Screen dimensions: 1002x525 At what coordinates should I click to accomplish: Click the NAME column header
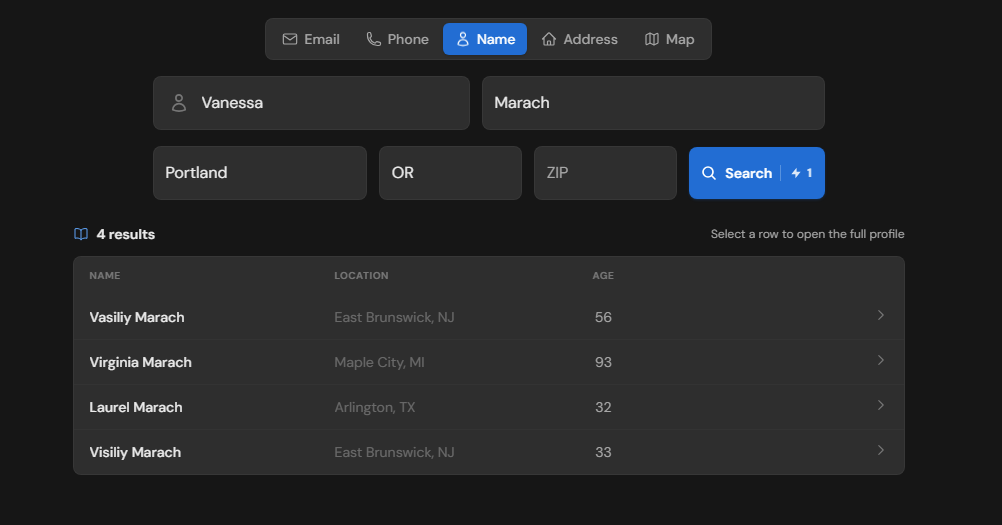click(x=105, y=276)
